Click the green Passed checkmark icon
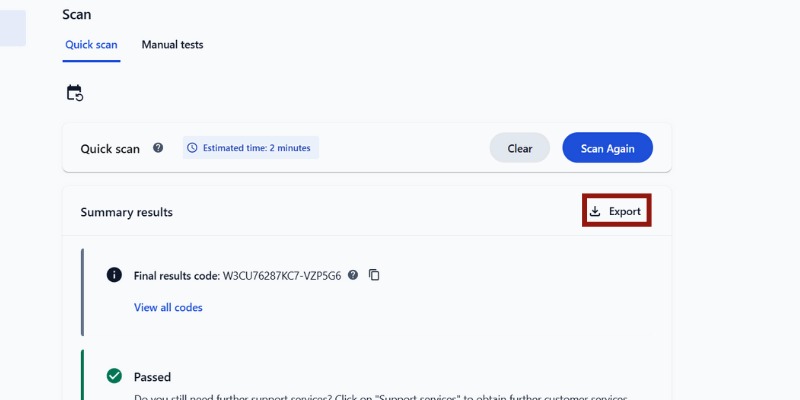The height and width of the screenshot is (400, 800). point(115,377)
